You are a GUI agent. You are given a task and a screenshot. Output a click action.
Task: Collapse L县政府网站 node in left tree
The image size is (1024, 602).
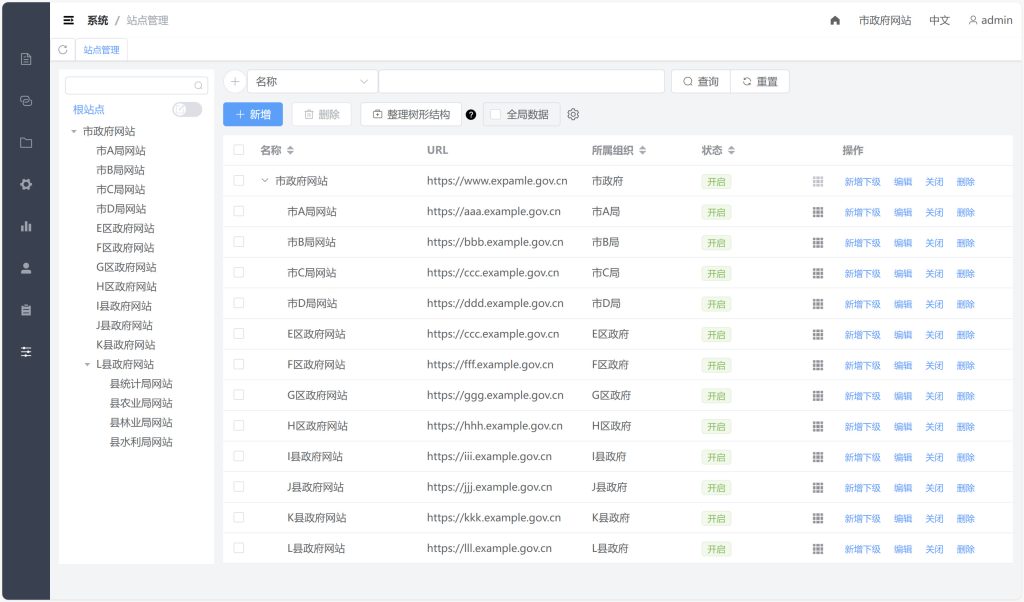pos(87,364)
